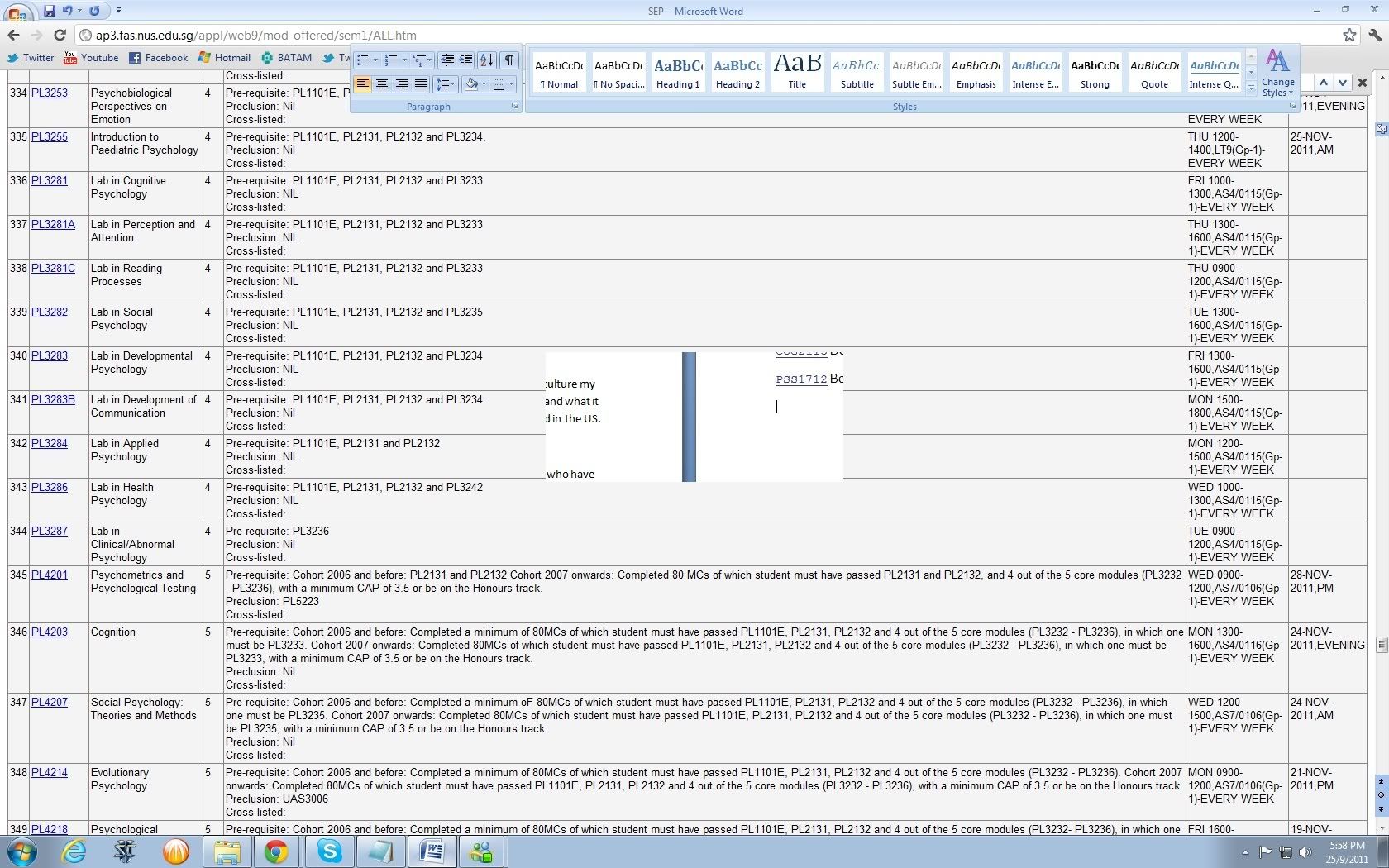Toggle center text alignment
1389x868 pixels.
tap(382, 83)
